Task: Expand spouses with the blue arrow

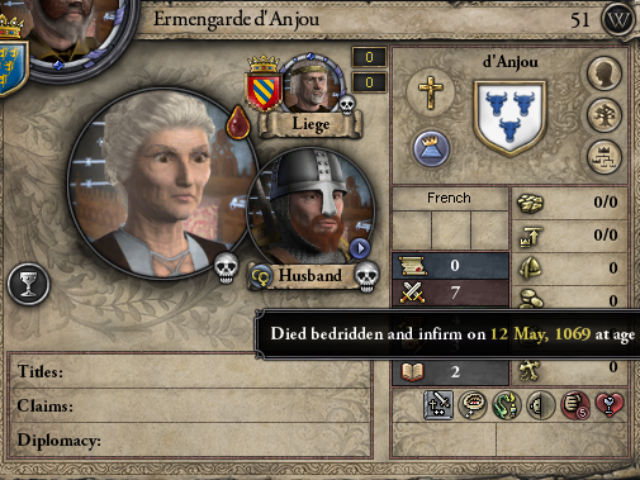Action: tap(360, 248)
